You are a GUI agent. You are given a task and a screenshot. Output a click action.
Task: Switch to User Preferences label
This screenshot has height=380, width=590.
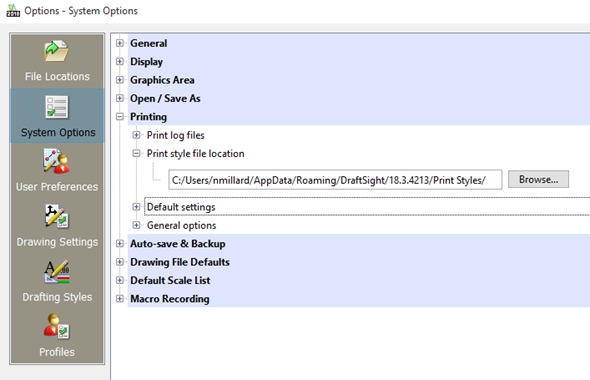pyautogui.click(x=57, y=187)
